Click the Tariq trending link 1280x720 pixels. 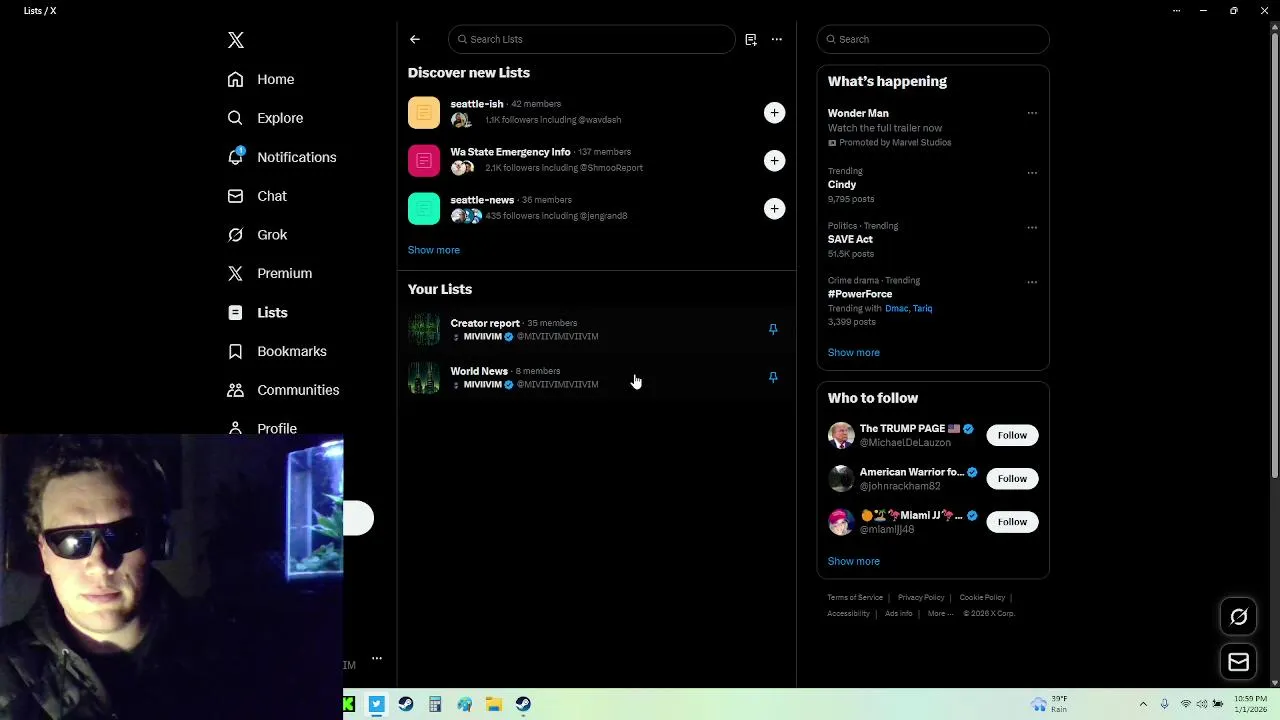pos(922,308)
